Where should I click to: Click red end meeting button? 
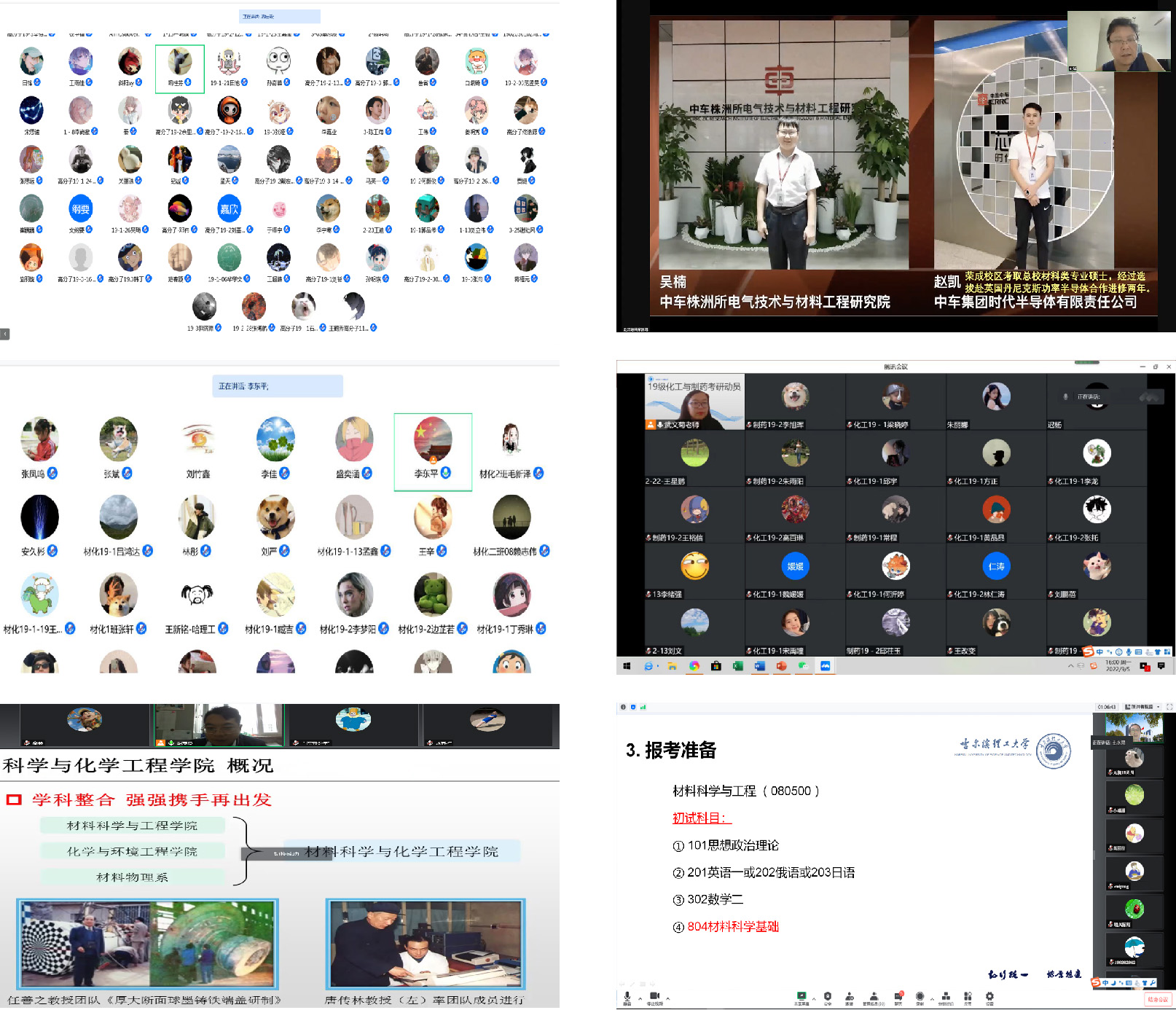pyautogui.click(x=1158, y=999)
